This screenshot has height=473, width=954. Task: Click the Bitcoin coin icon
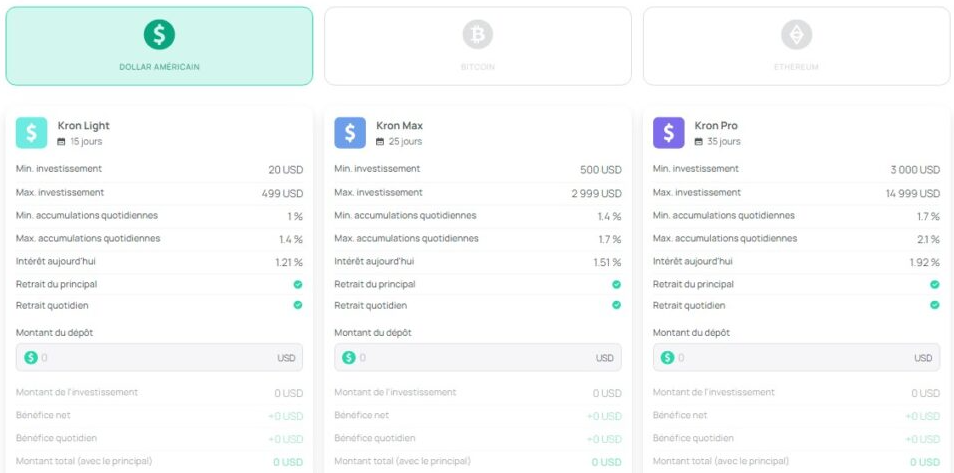[x=477, y=35]
